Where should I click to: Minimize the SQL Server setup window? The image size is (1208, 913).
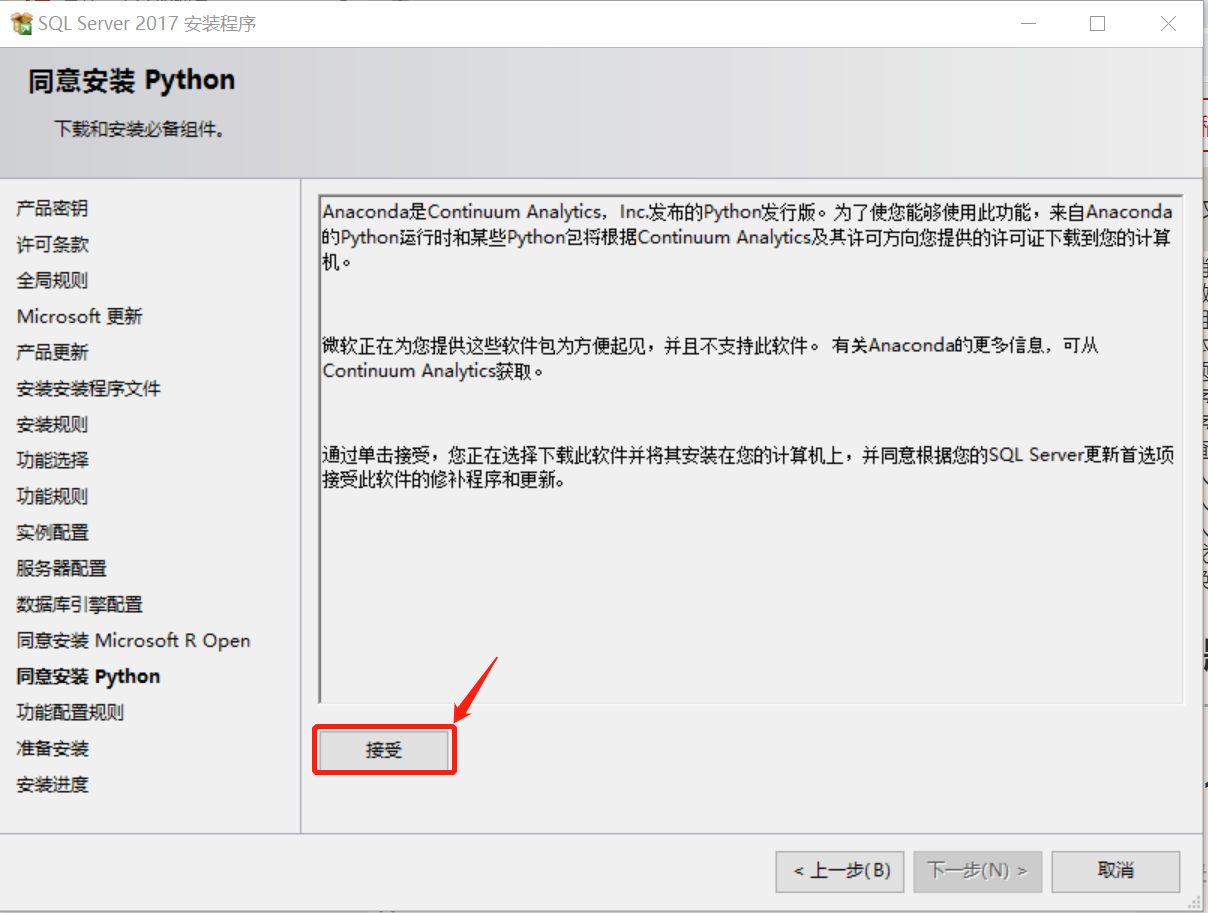pos(1026,23)
